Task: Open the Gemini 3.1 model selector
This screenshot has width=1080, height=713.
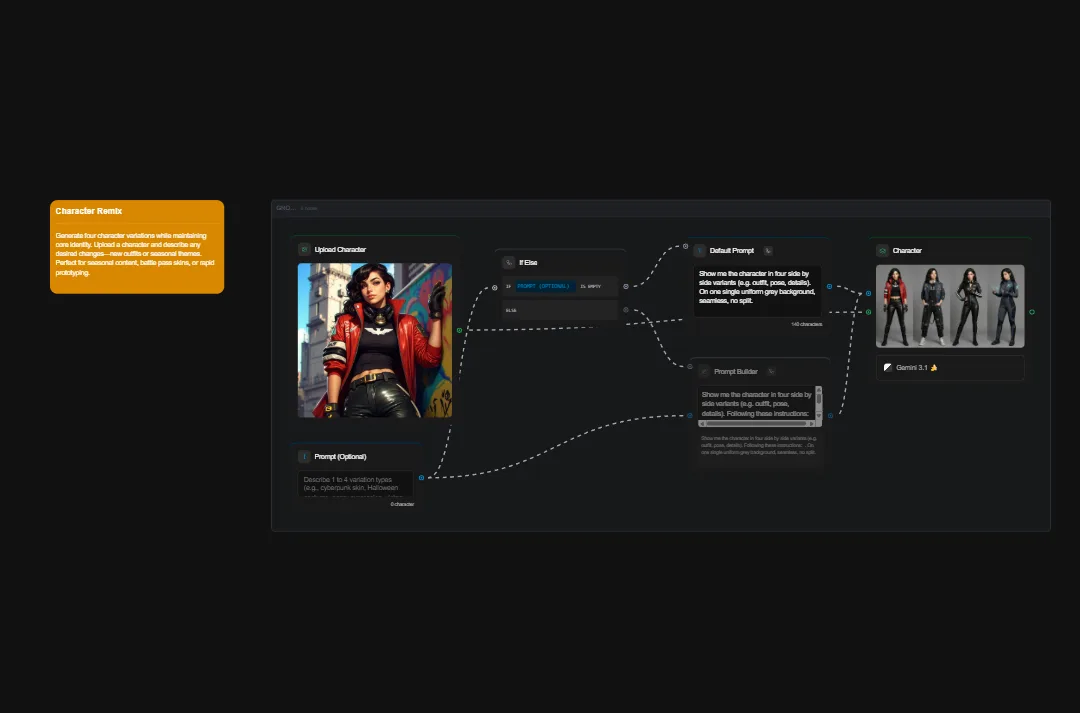Action: coord(950,368)
